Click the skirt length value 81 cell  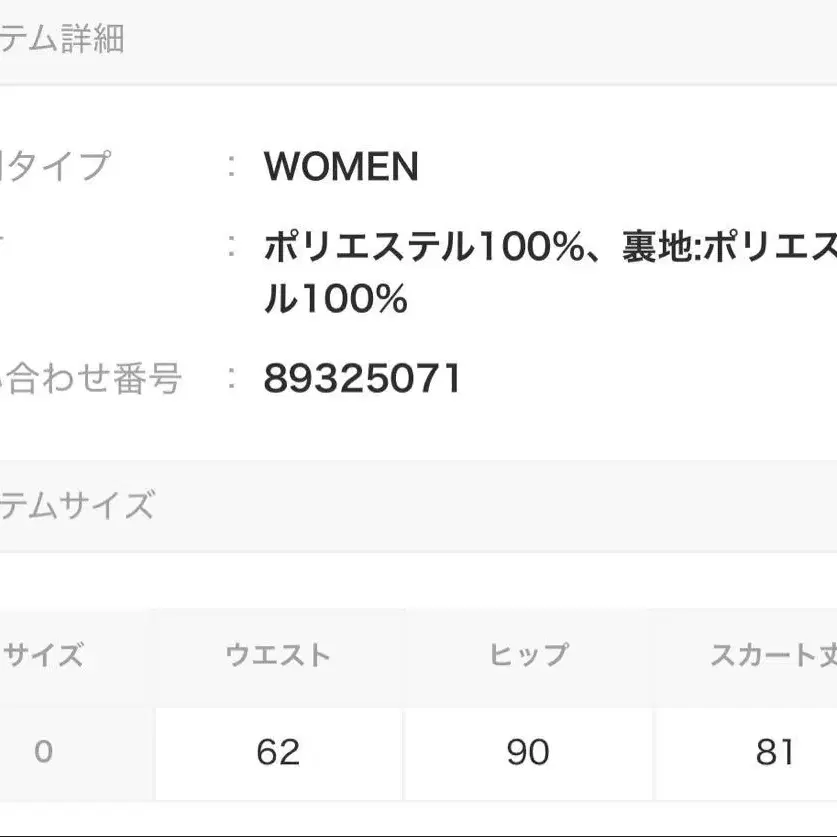click(775, 751)
